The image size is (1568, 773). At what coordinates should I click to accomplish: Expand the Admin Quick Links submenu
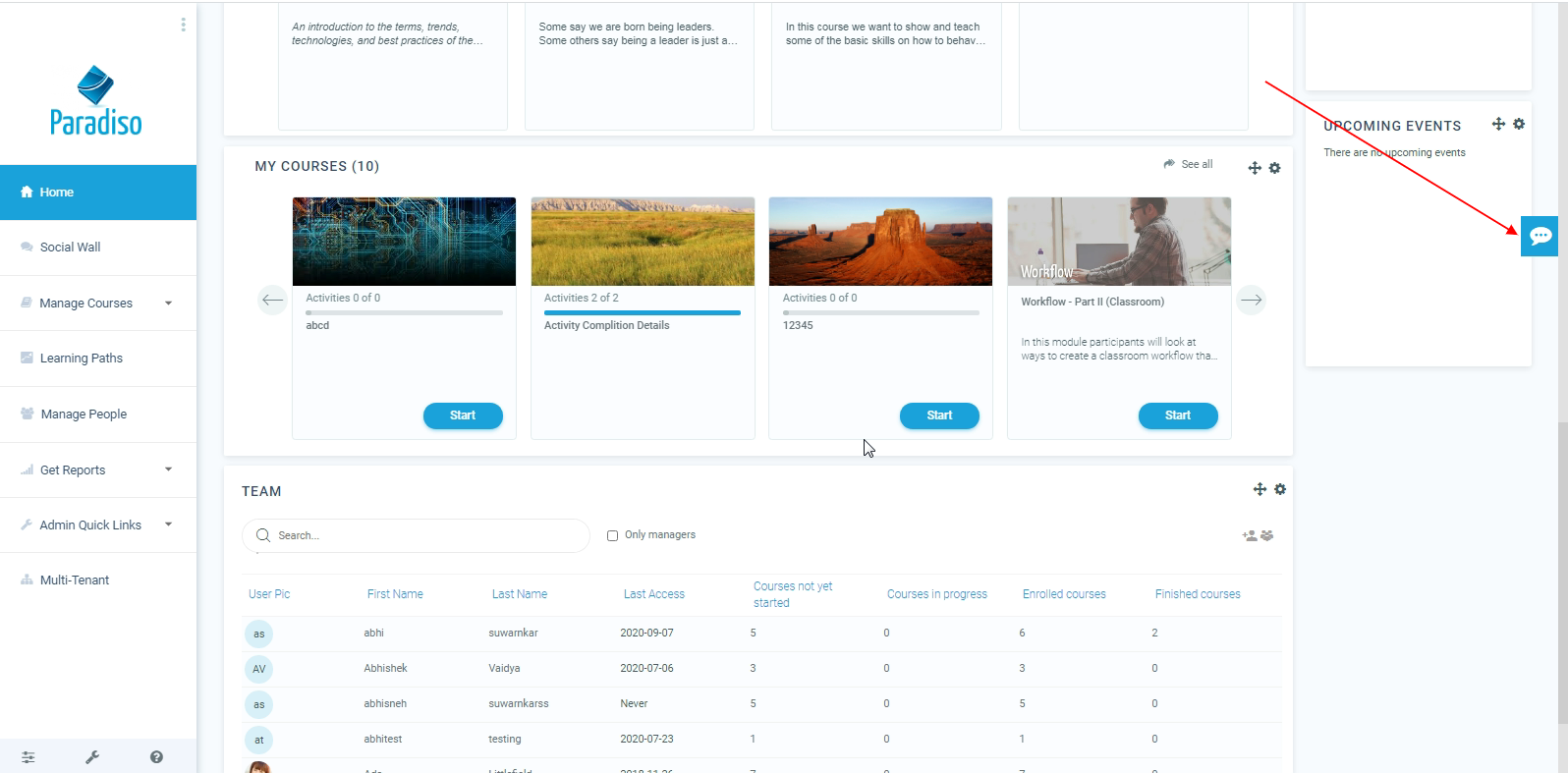pos(168,525)
